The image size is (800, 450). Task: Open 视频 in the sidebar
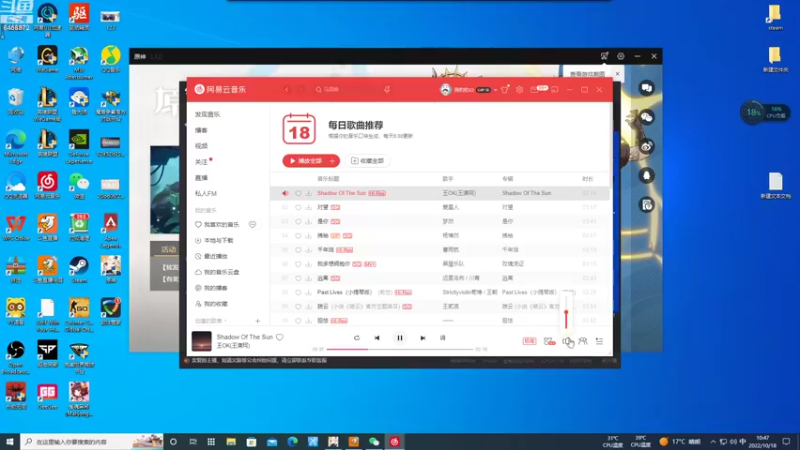click(201, 146)
